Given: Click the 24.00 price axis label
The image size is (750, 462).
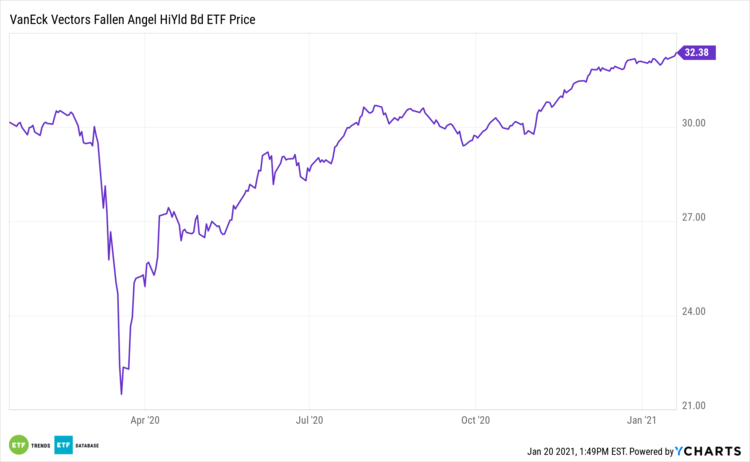Looking at the screenshot, I should click(x=694, y=312).
